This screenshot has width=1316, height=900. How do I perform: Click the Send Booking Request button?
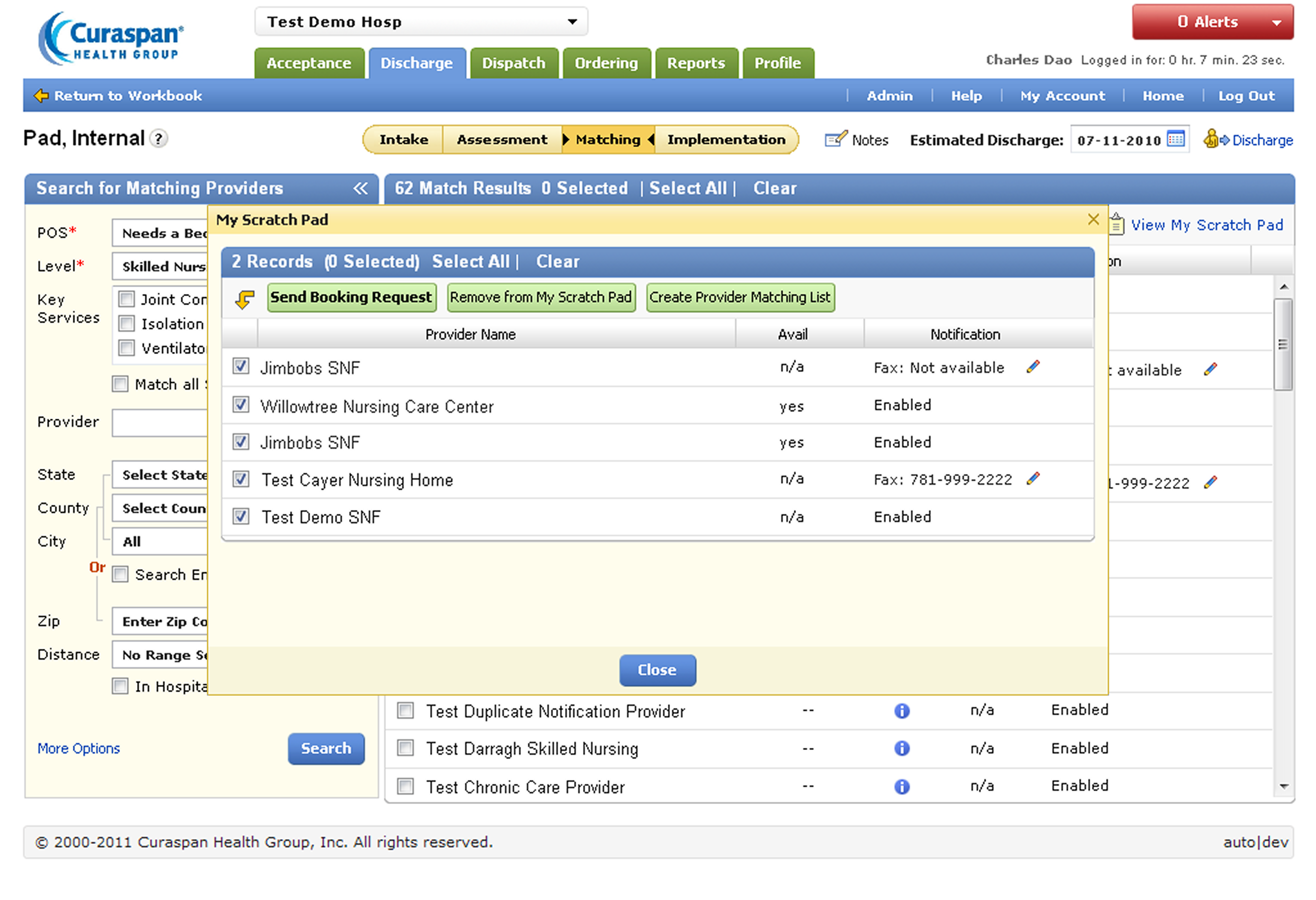coord(351,298)
